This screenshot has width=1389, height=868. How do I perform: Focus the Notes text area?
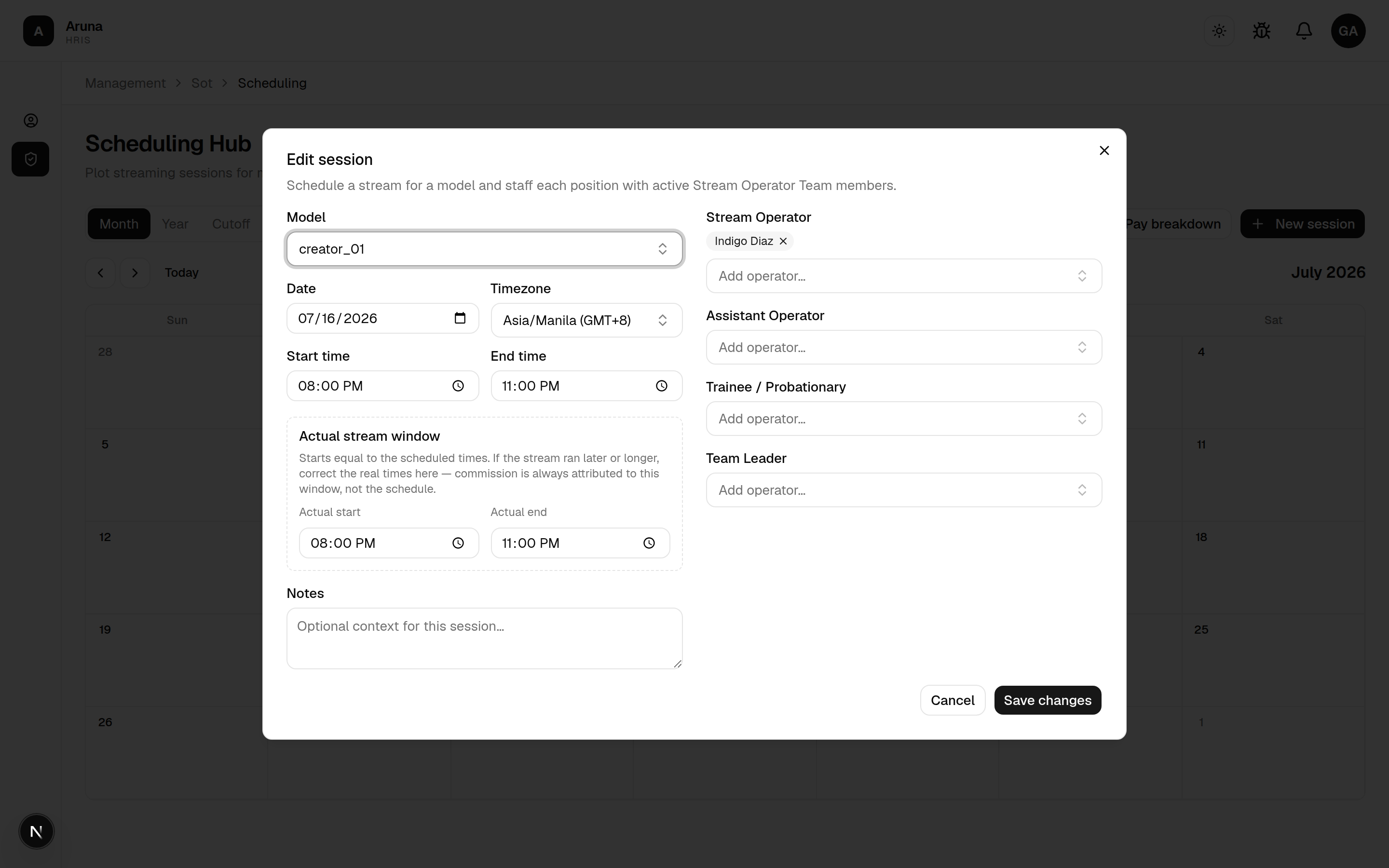coord(484,638)
